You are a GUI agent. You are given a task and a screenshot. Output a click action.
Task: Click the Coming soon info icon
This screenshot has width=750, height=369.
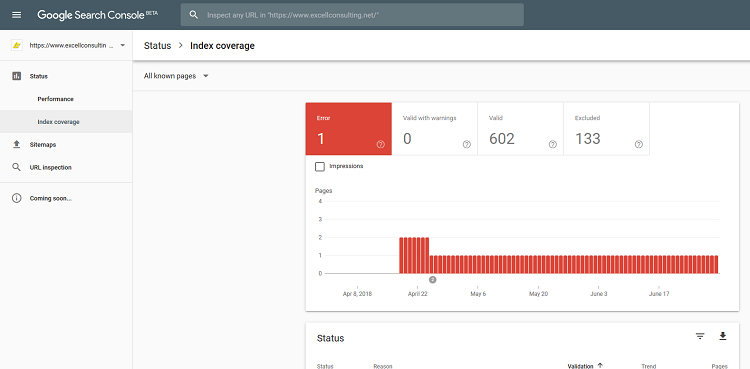(x=17, y=198)
